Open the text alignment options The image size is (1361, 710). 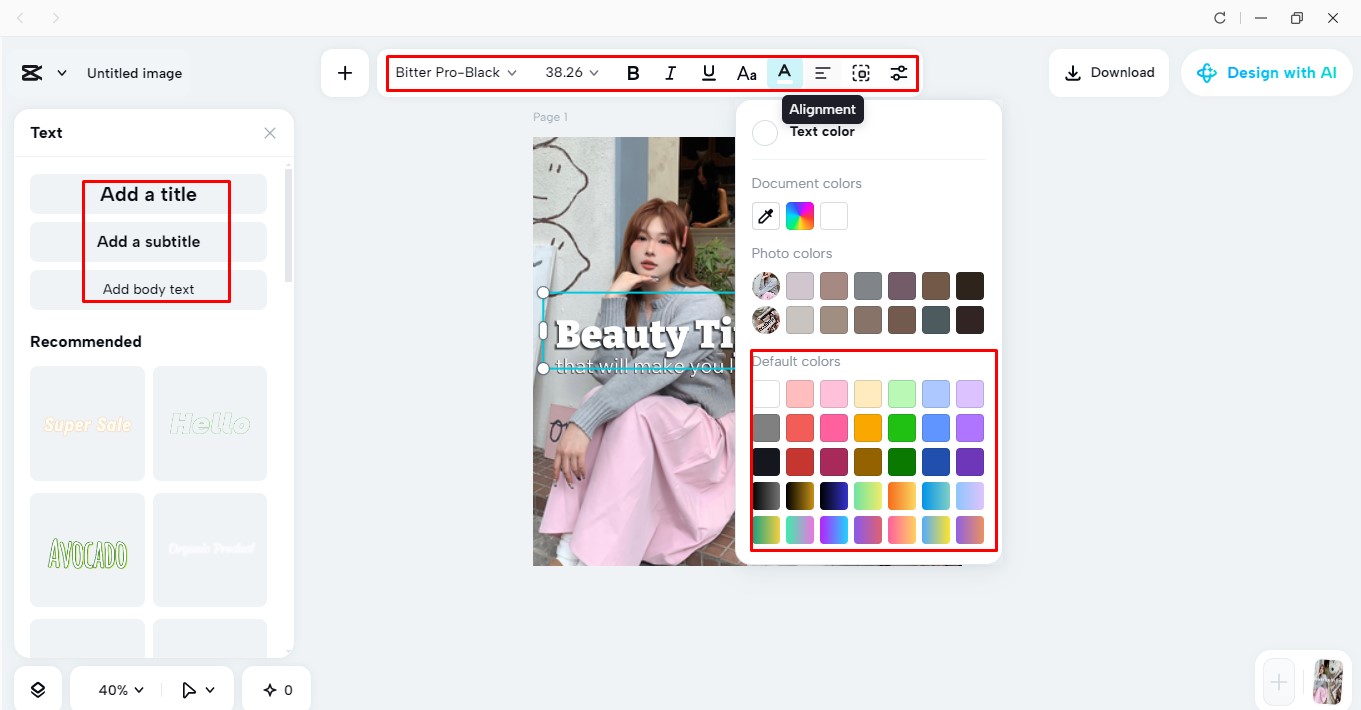[x=822, y=72]
